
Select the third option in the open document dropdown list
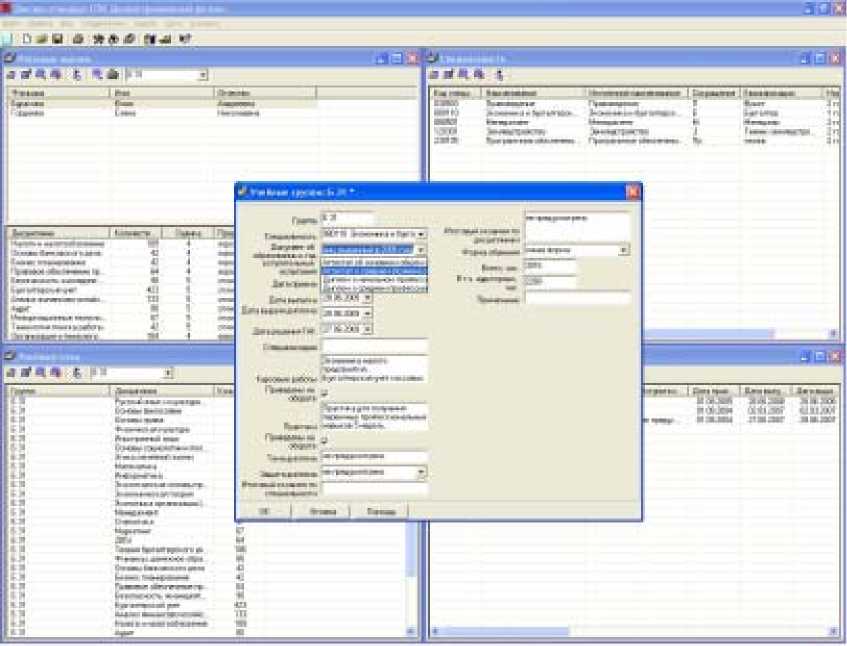pyautogui.click(x=374, y=280)
